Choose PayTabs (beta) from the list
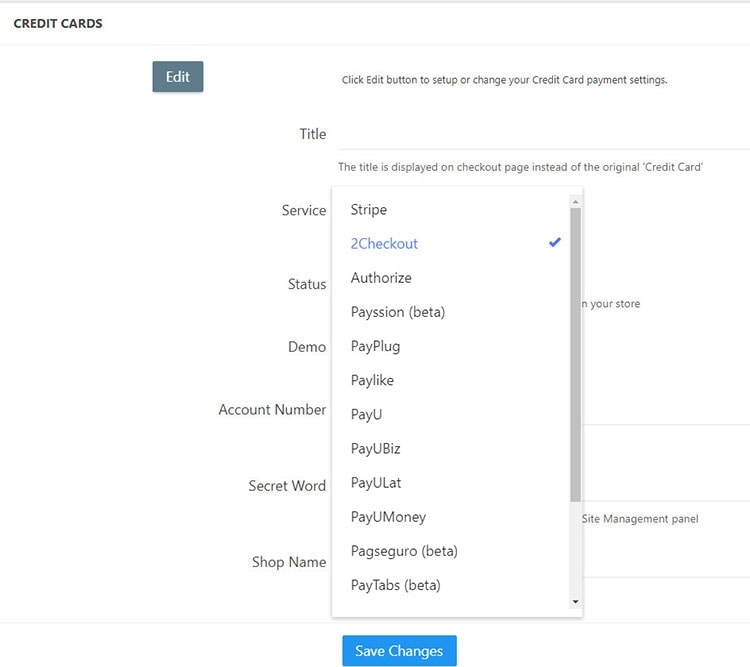 [x=452, y=585]
